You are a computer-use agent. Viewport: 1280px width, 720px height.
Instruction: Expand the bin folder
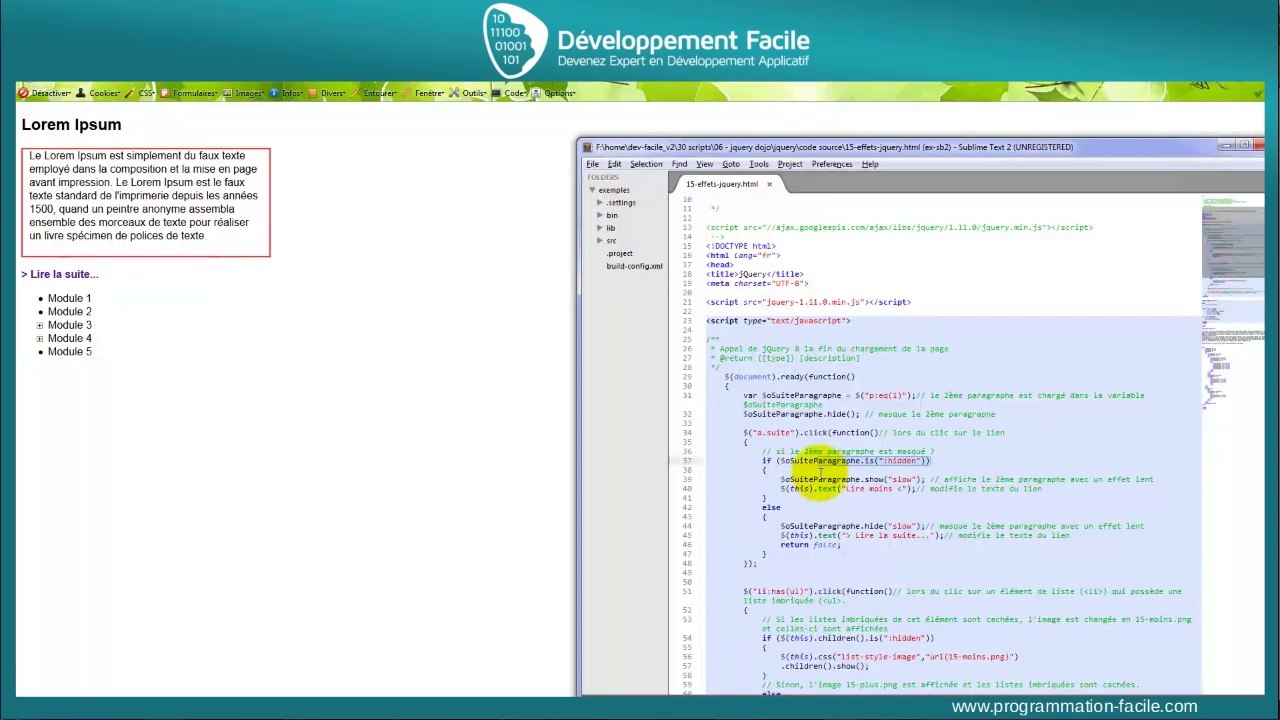(x=600, y=215)
